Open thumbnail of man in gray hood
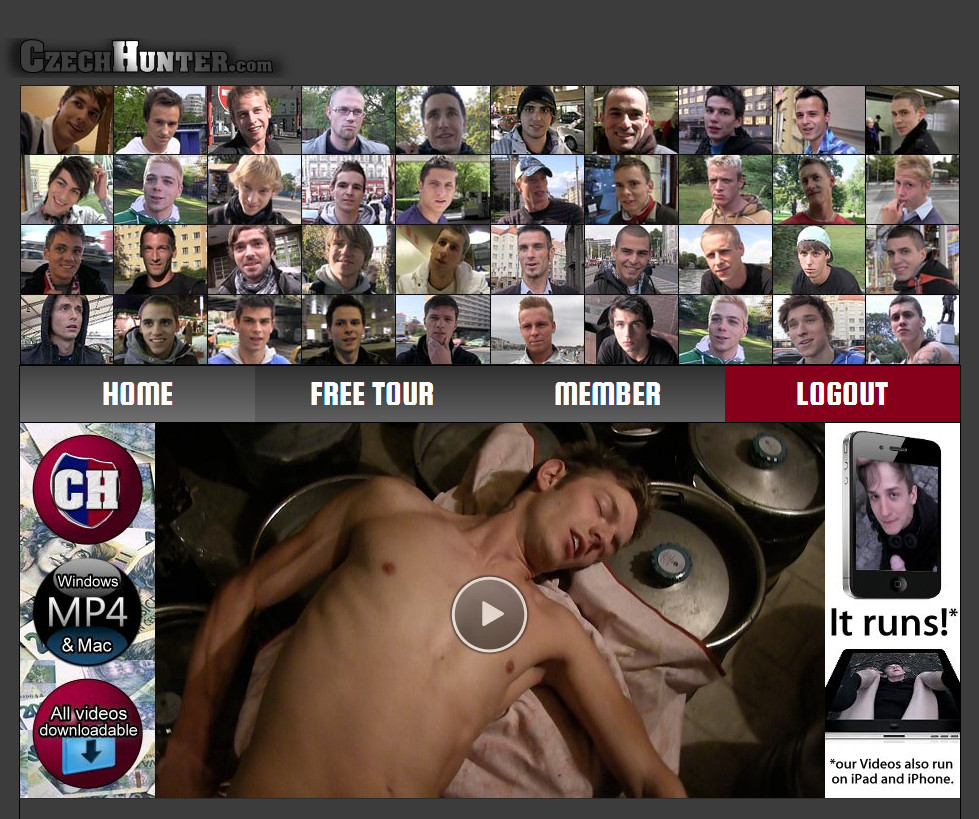979x819 pixels. (x=66, y=330)
